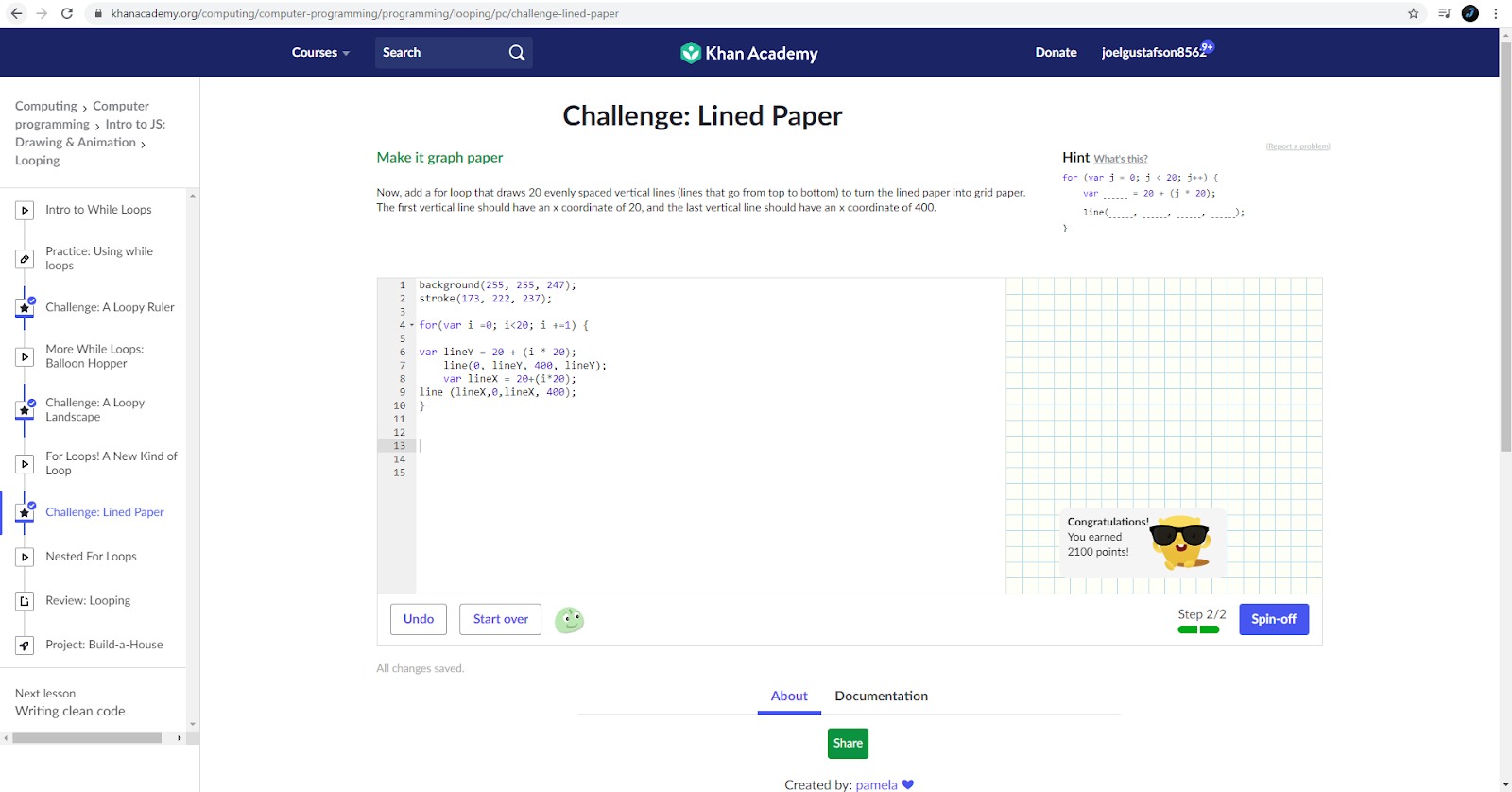1512x792 pixels.
Task: Click the browser address bar URL
Action: 365,13
